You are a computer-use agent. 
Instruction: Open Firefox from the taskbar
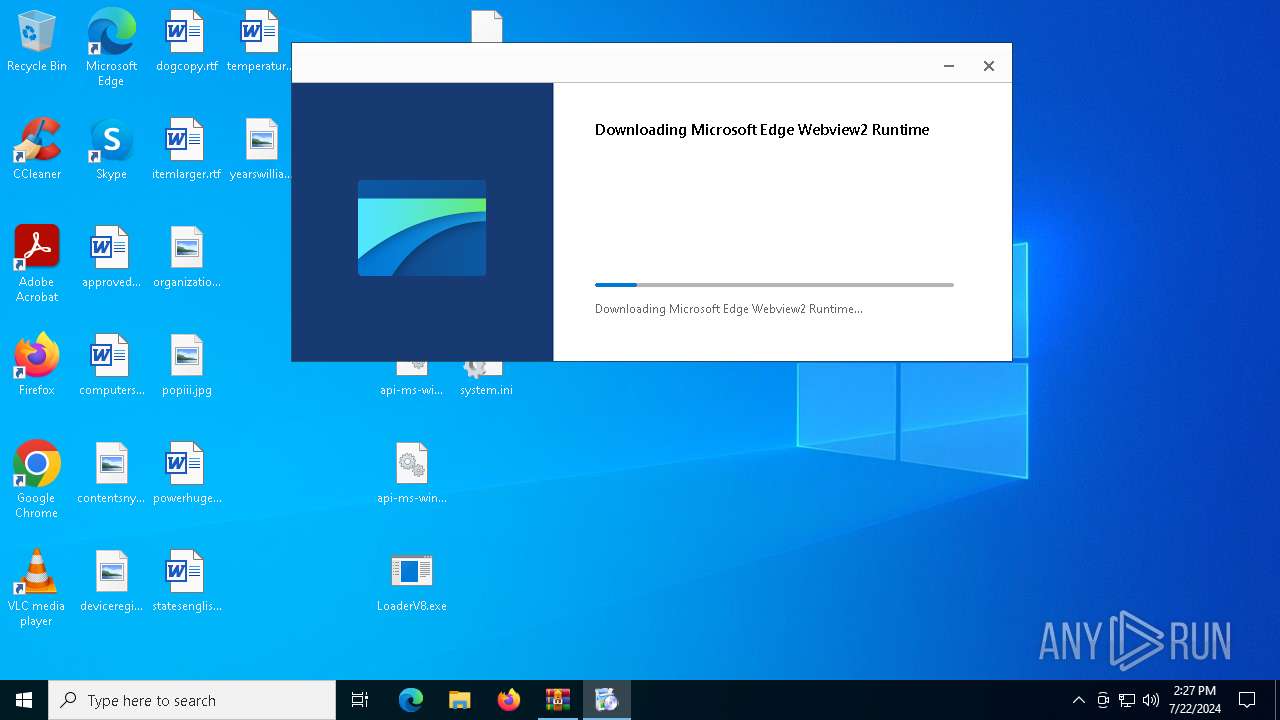[x=509, y=700]
